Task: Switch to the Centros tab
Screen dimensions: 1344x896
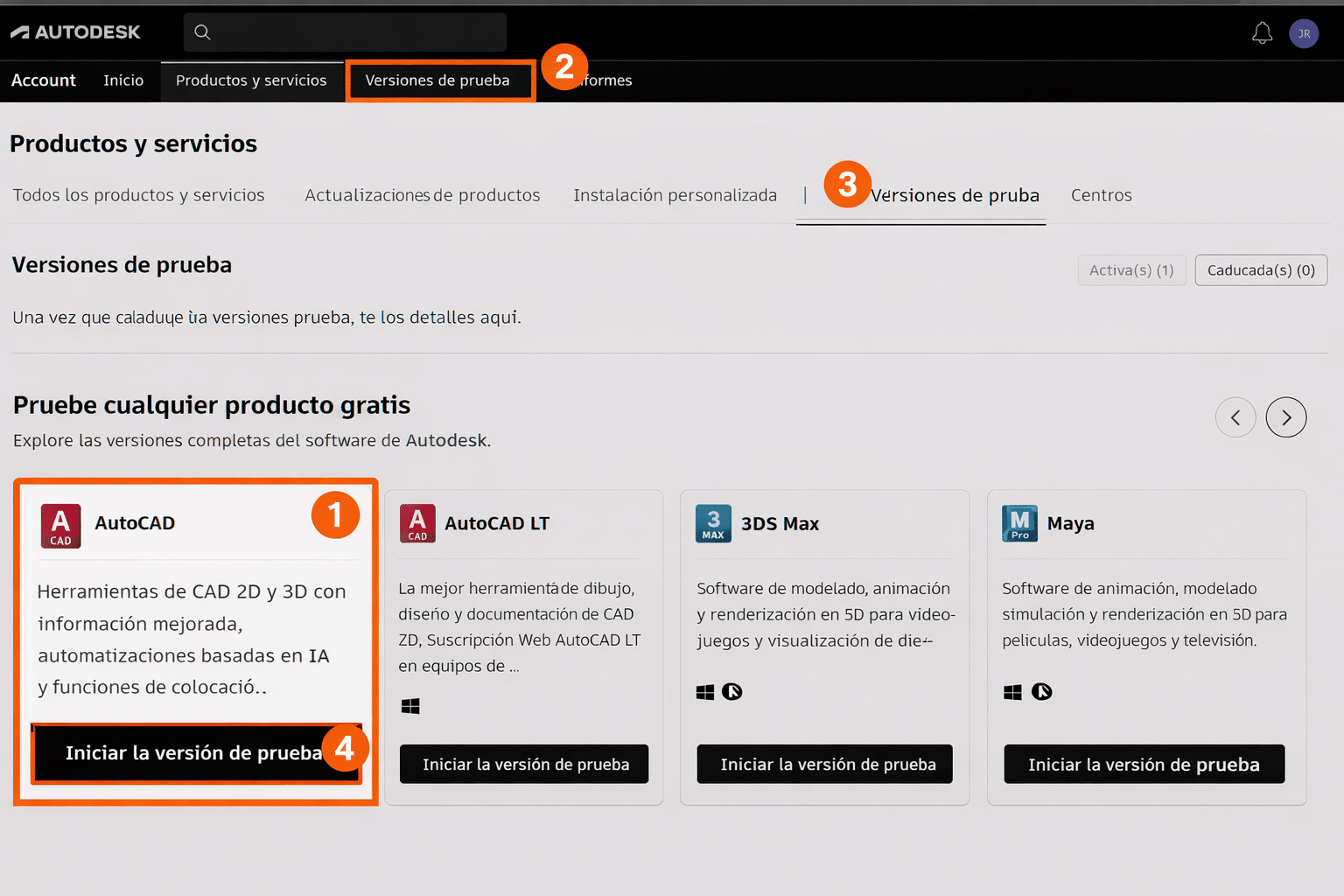Action: 1101,195
